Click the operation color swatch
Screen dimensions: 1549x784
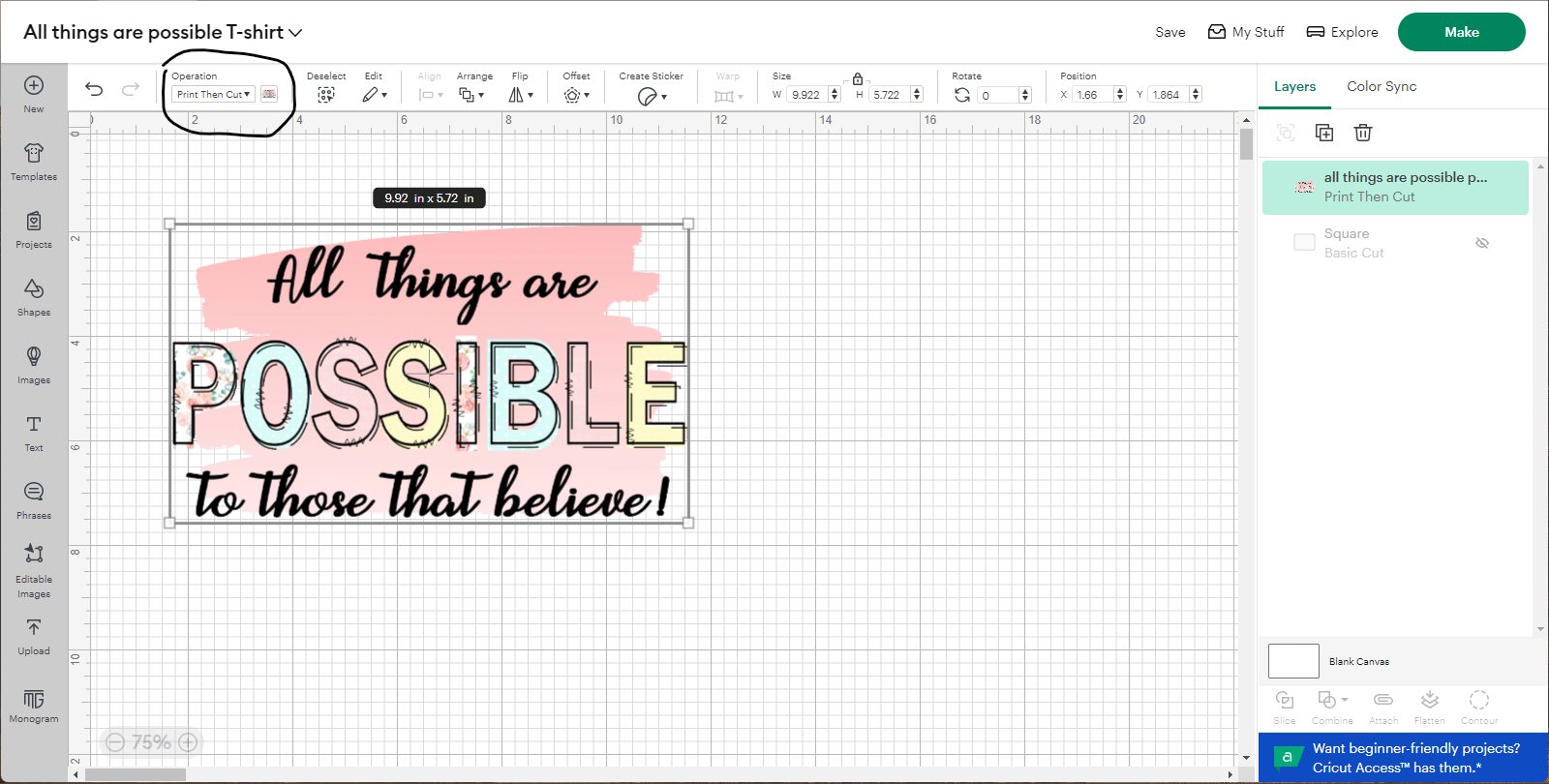(269, 94)
